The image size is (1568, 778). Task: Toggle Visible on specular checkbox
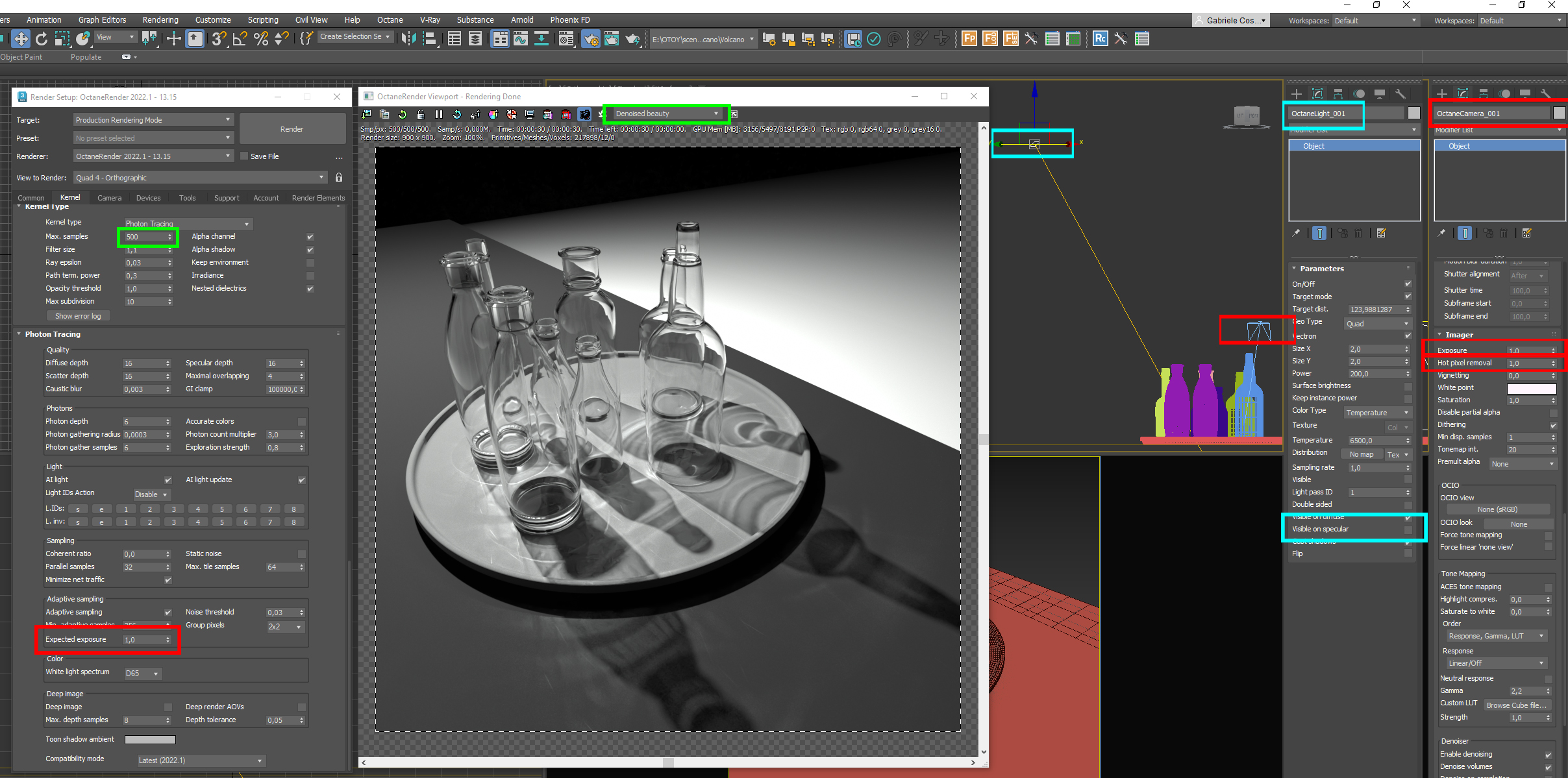1408,529
